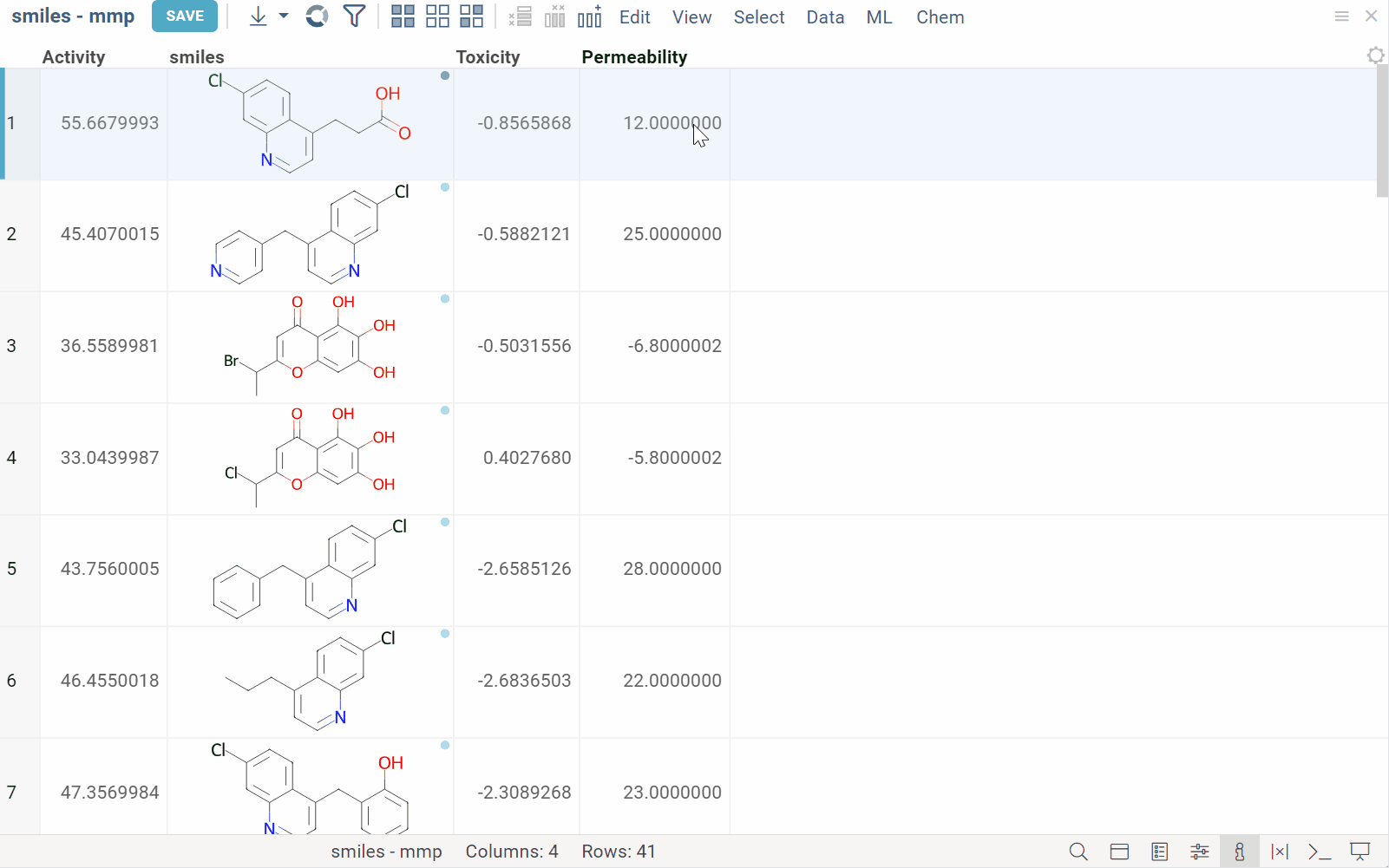Click the refresh/sync circular icon

318,16
